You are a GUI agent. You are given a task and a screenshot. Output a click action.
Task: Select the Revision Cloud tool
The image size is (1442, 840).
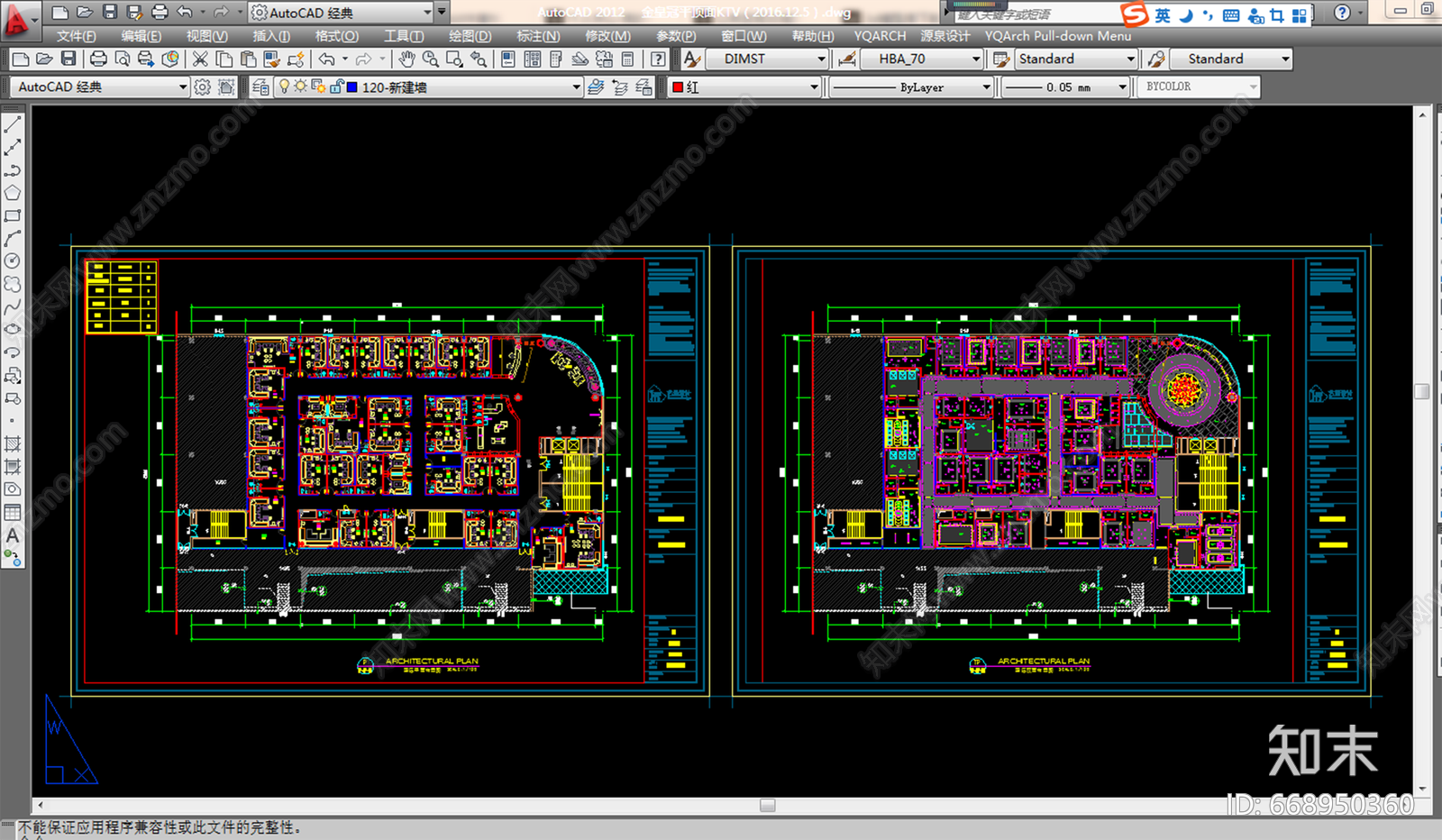[x=13, y=285]
